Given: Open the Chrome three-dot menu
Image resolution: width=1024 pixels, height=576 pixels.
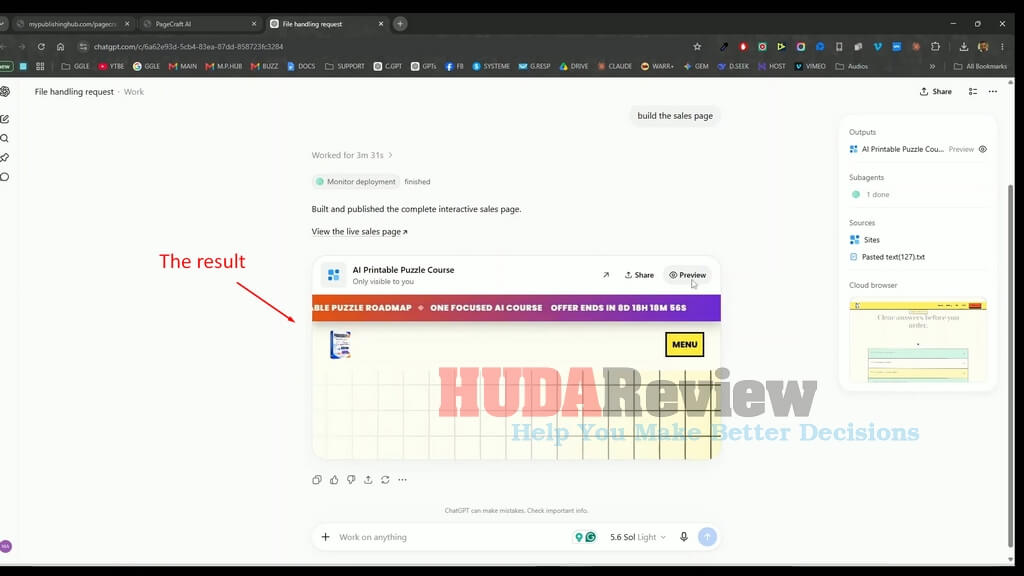Looking at the screenshot, I should click(1002, 47).
